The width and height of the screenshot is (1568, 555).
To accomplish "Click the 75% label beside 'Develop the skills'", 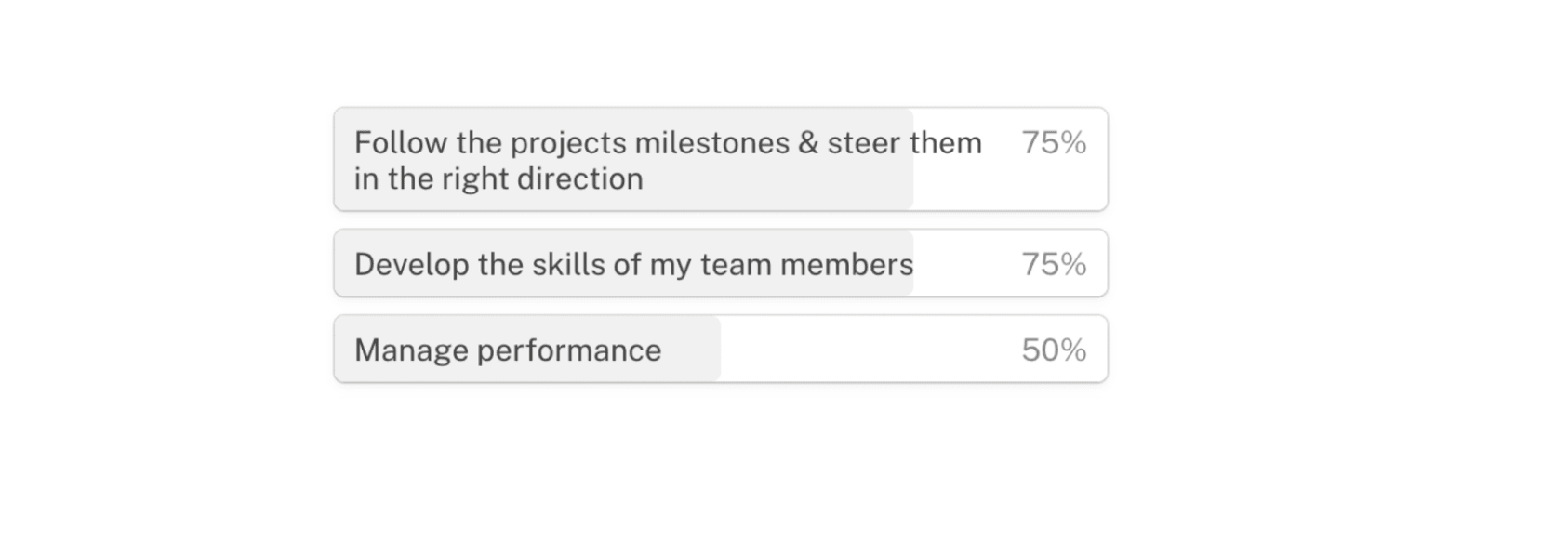I will (1054, 264).
